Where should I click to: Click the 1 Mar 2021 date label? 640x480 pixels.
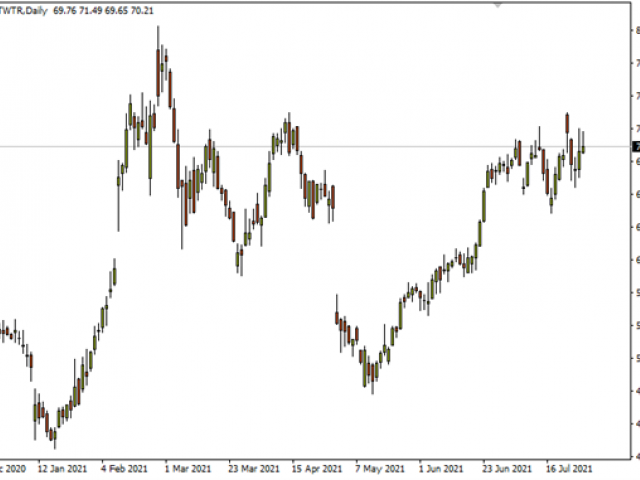pos(187,468)
